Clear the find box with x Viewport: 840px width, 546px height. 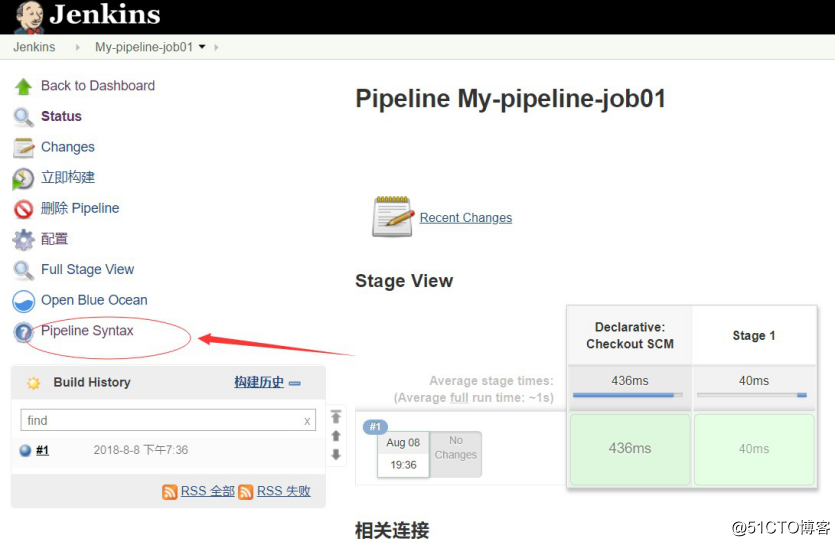307,421
